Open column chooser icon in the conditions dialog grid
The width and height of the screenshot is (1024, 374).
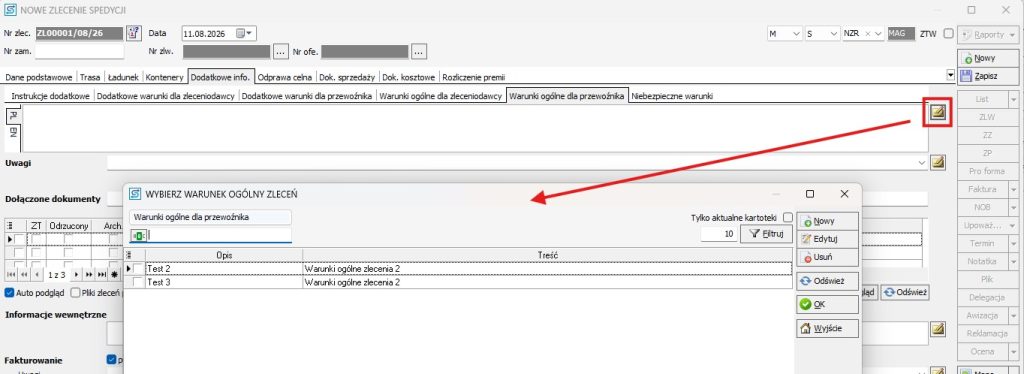pyautogui.click(x=129, y=255)
